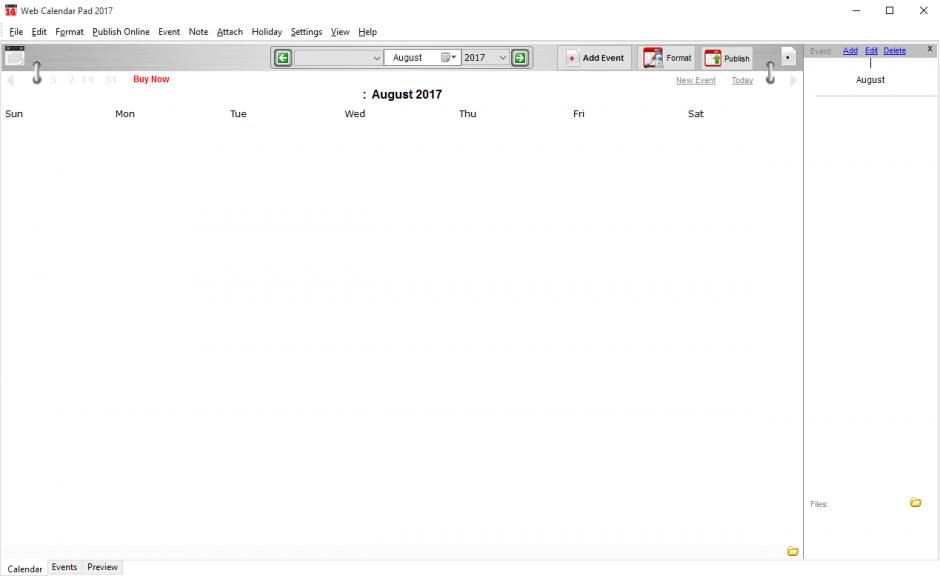Click the Sat column header
The height and width of the screenshot is (576, 940).
(695, 114)
